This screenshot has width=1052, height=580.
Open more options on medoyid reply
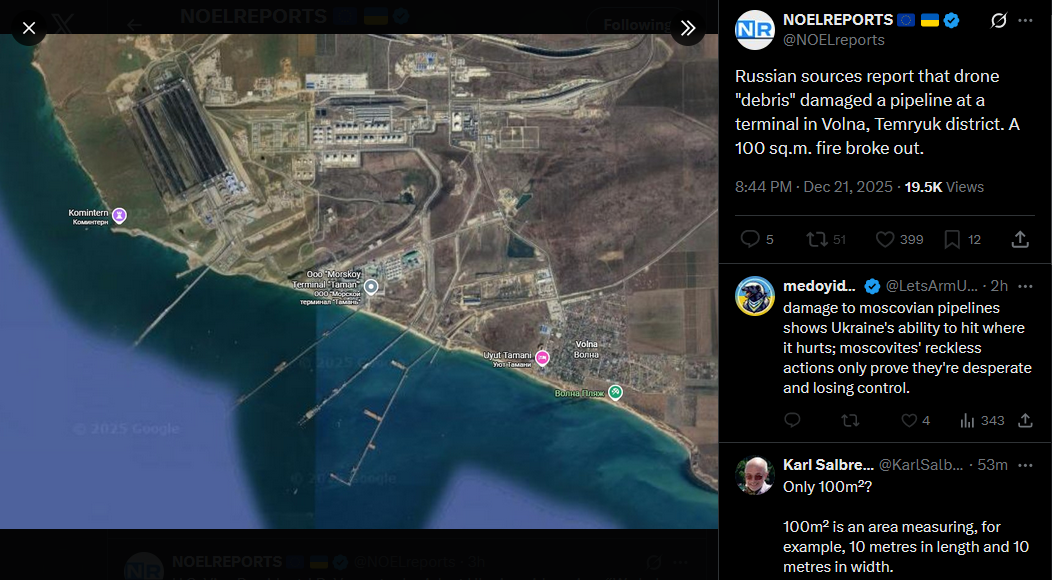click(1025, 287)
